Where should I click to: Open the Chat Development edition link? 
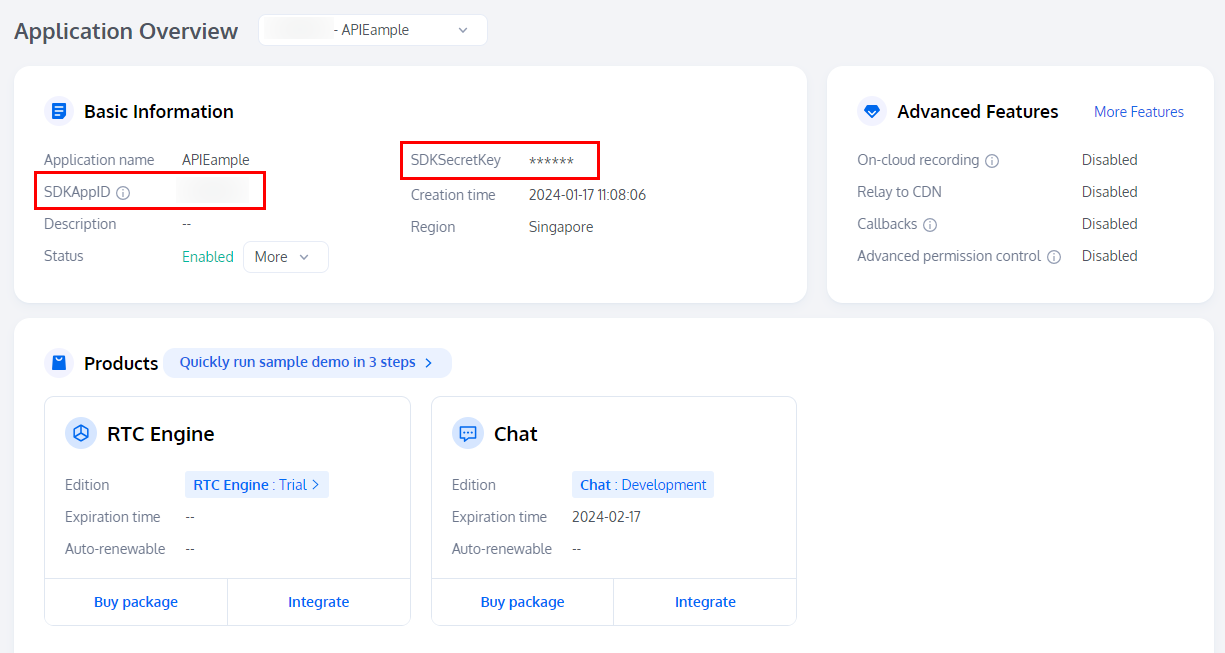[642, 484]
